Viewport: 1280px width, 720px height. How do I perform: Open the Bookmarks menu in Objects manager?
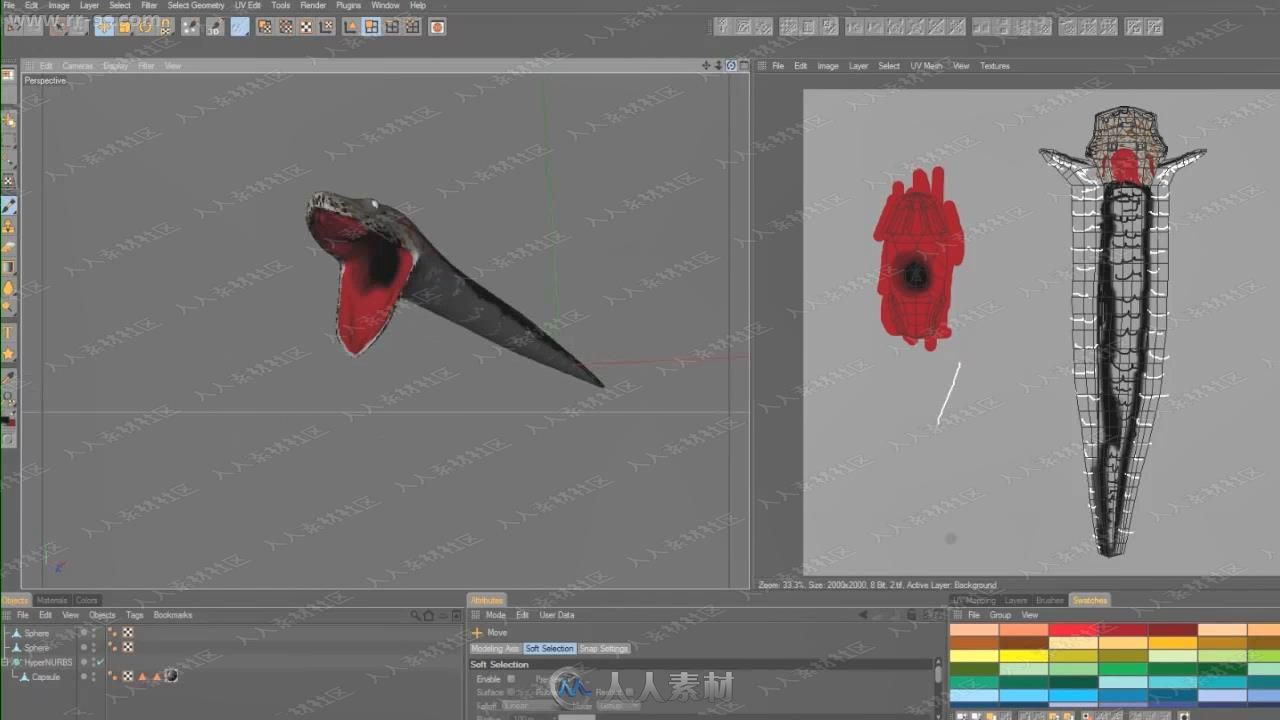[x=173, y=615]
